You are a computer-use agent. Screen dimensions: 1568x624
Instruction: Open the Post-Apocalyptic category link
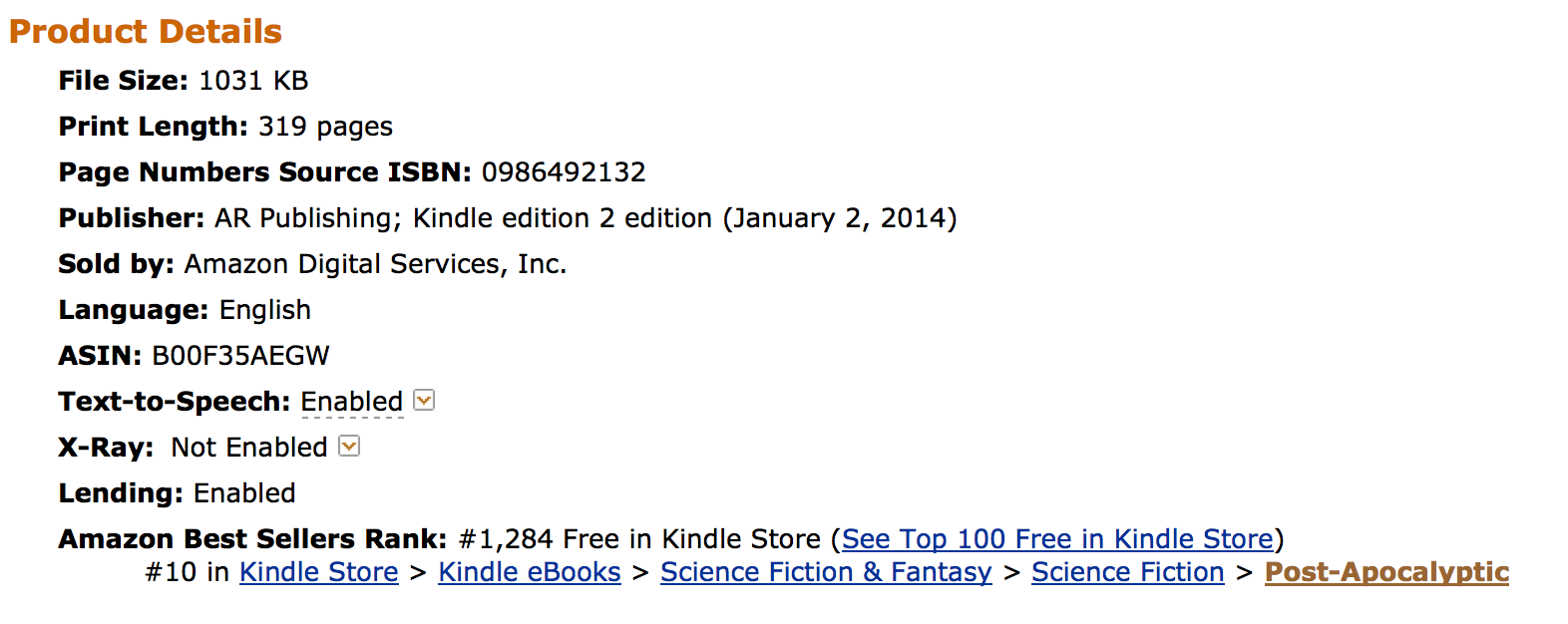pyautogui.click(x=1386, y=572)
